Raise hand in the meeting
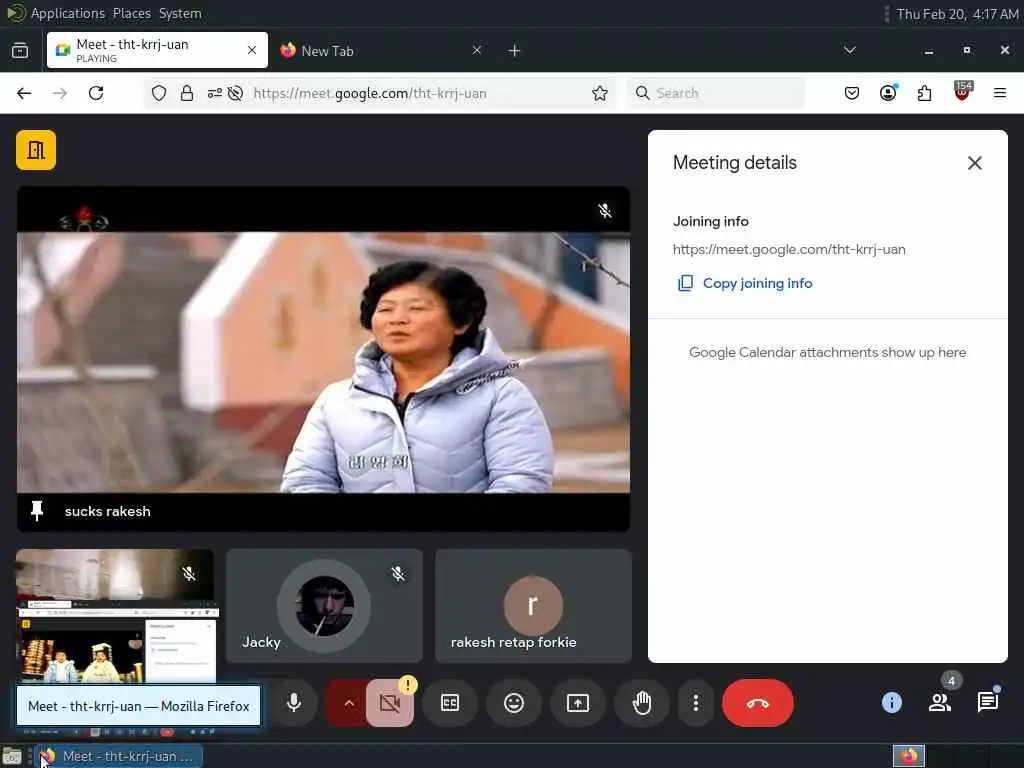 tap(642, 703)
